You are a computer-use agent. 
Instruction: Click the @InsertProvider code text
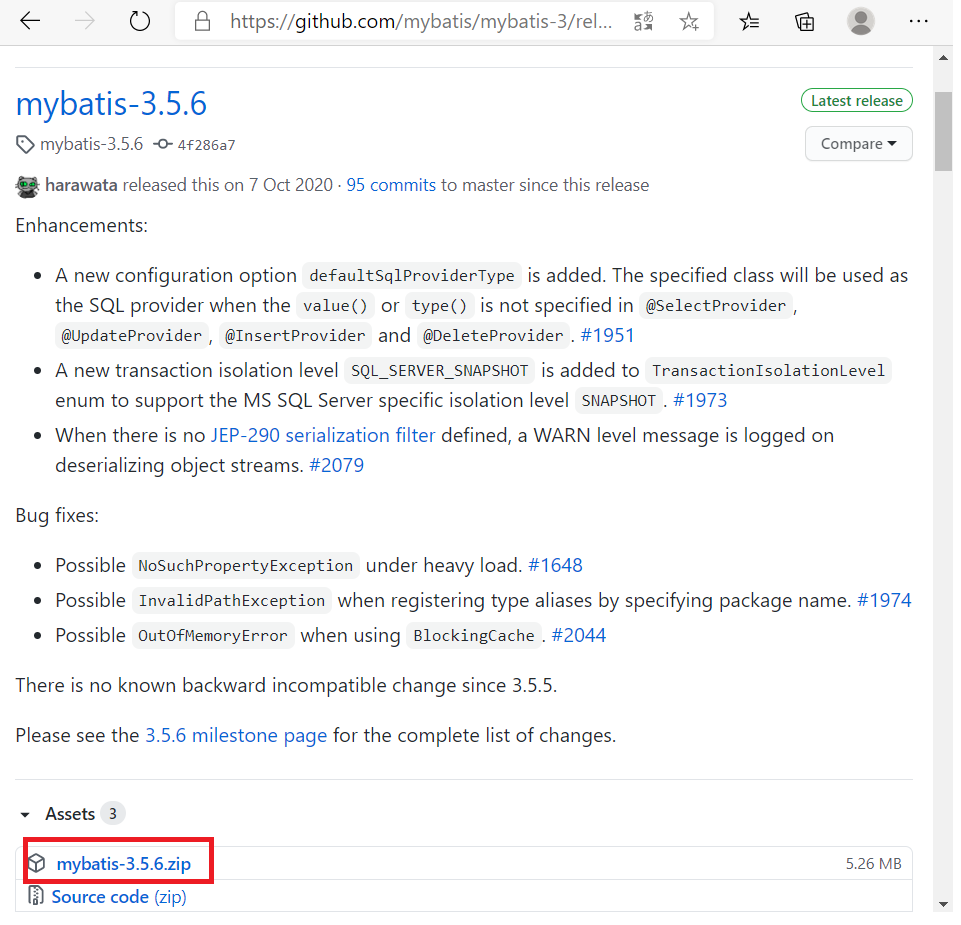[x=295, y=336]
